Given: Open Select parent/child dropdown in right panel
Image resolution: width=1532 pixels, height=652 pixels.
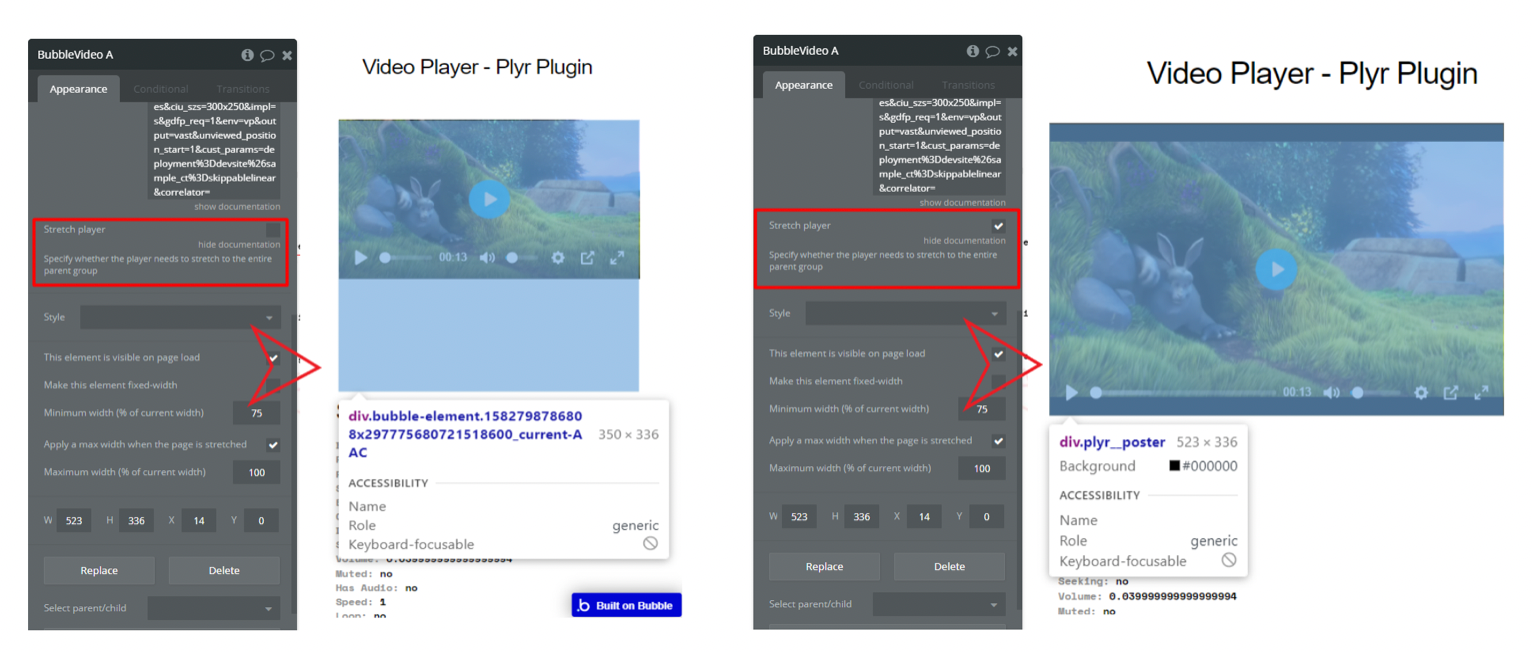Looking at the screenshot, I should 939,604.
